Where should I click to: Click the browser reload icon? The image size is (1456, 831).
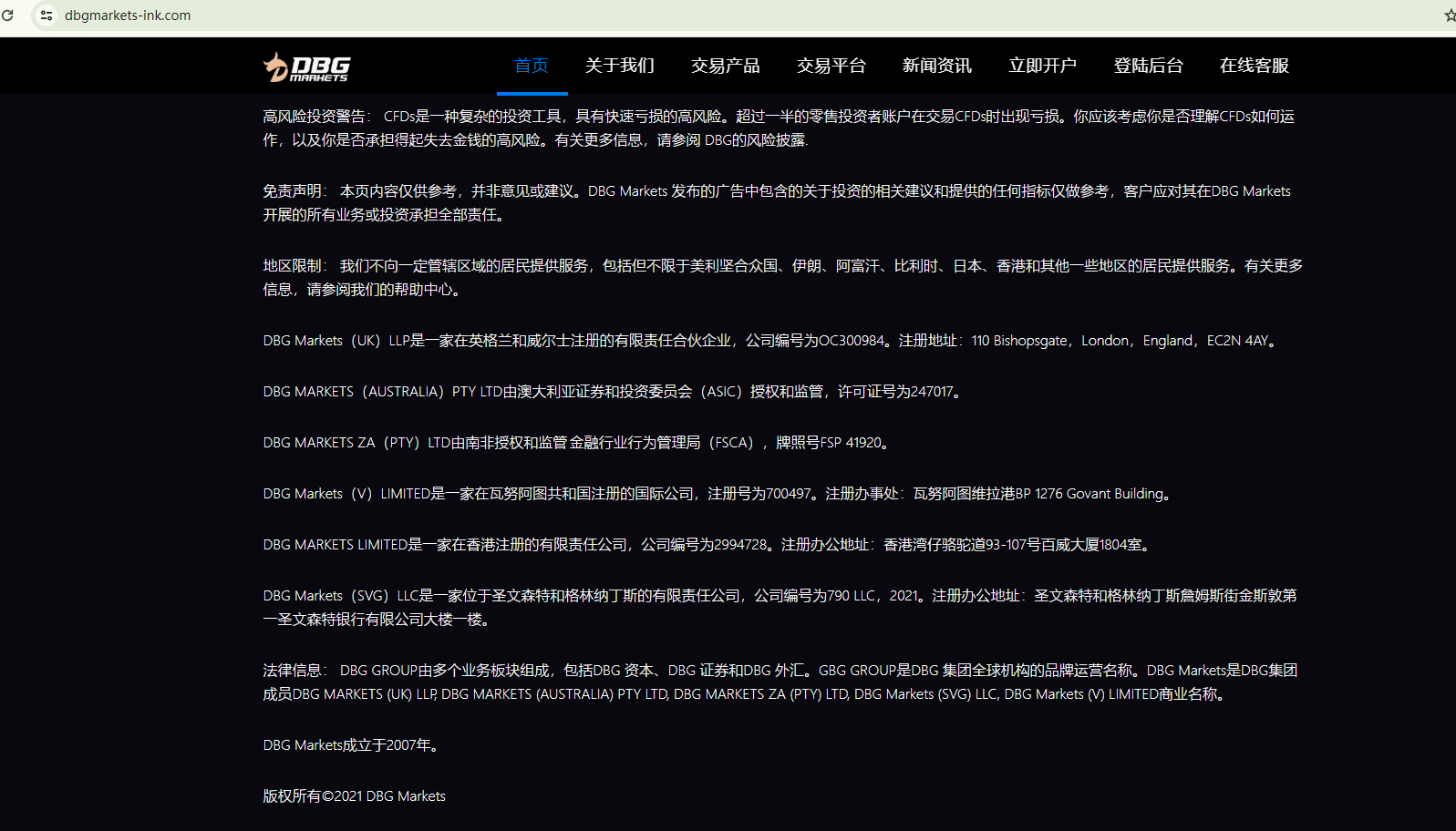[7, 15]
